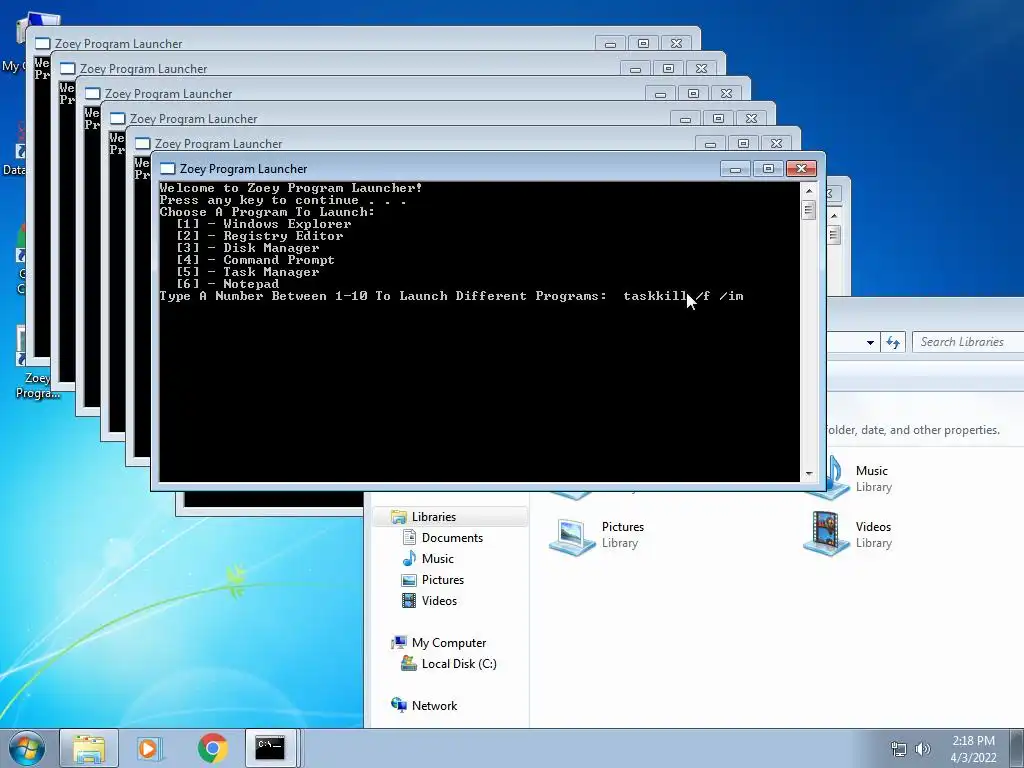Maximize the front Zoey Program Launcher window
This screenshot has height=768, width=1024.
[768, 169]
